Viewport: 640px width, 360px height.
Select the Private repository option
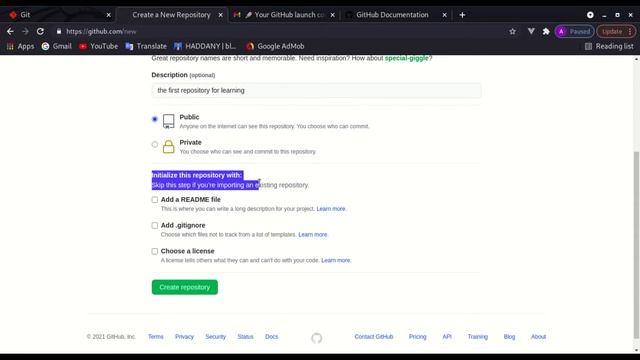click(x=155, y=144)
